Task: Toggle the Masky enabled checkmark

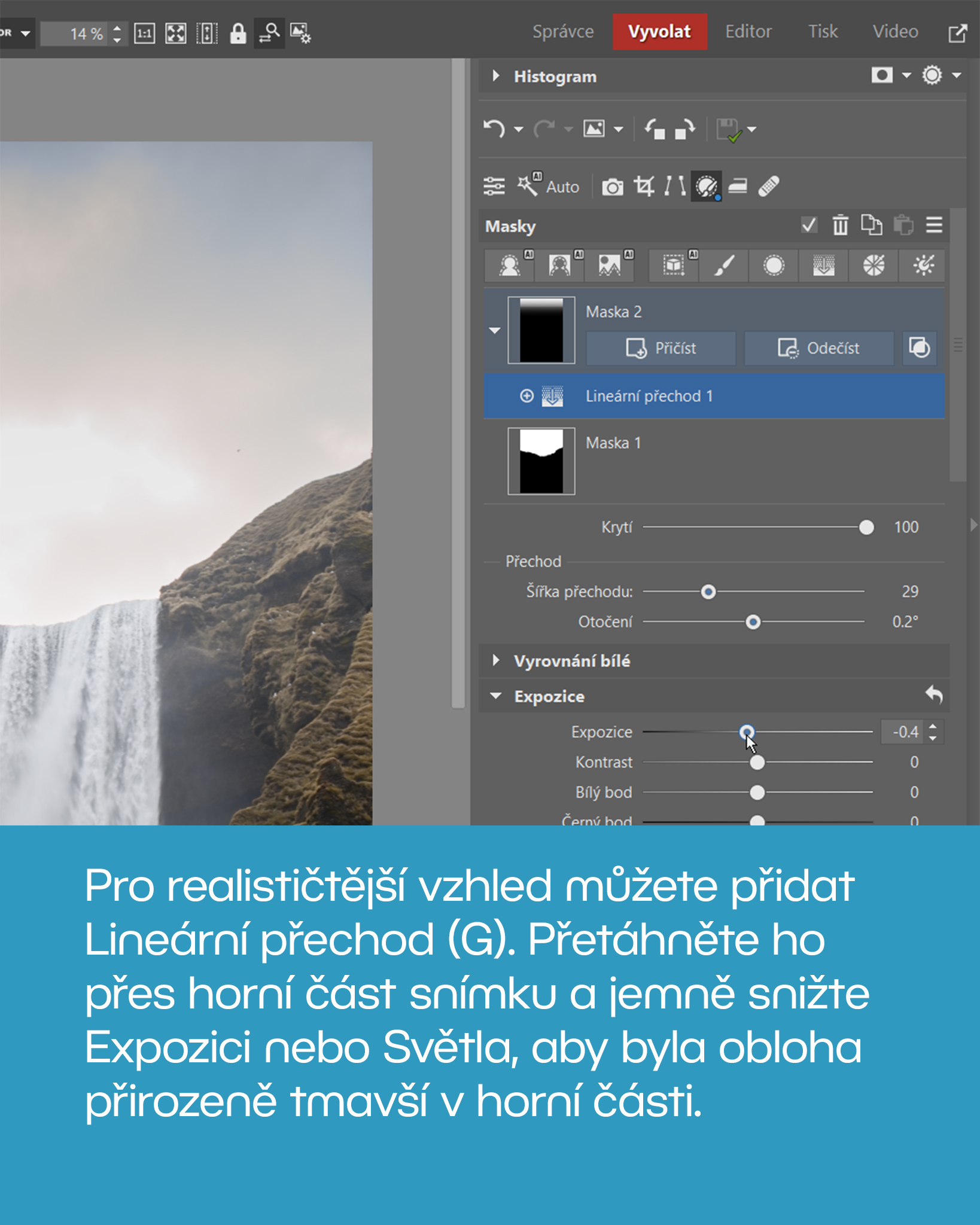Action: [x=808, y=226]
